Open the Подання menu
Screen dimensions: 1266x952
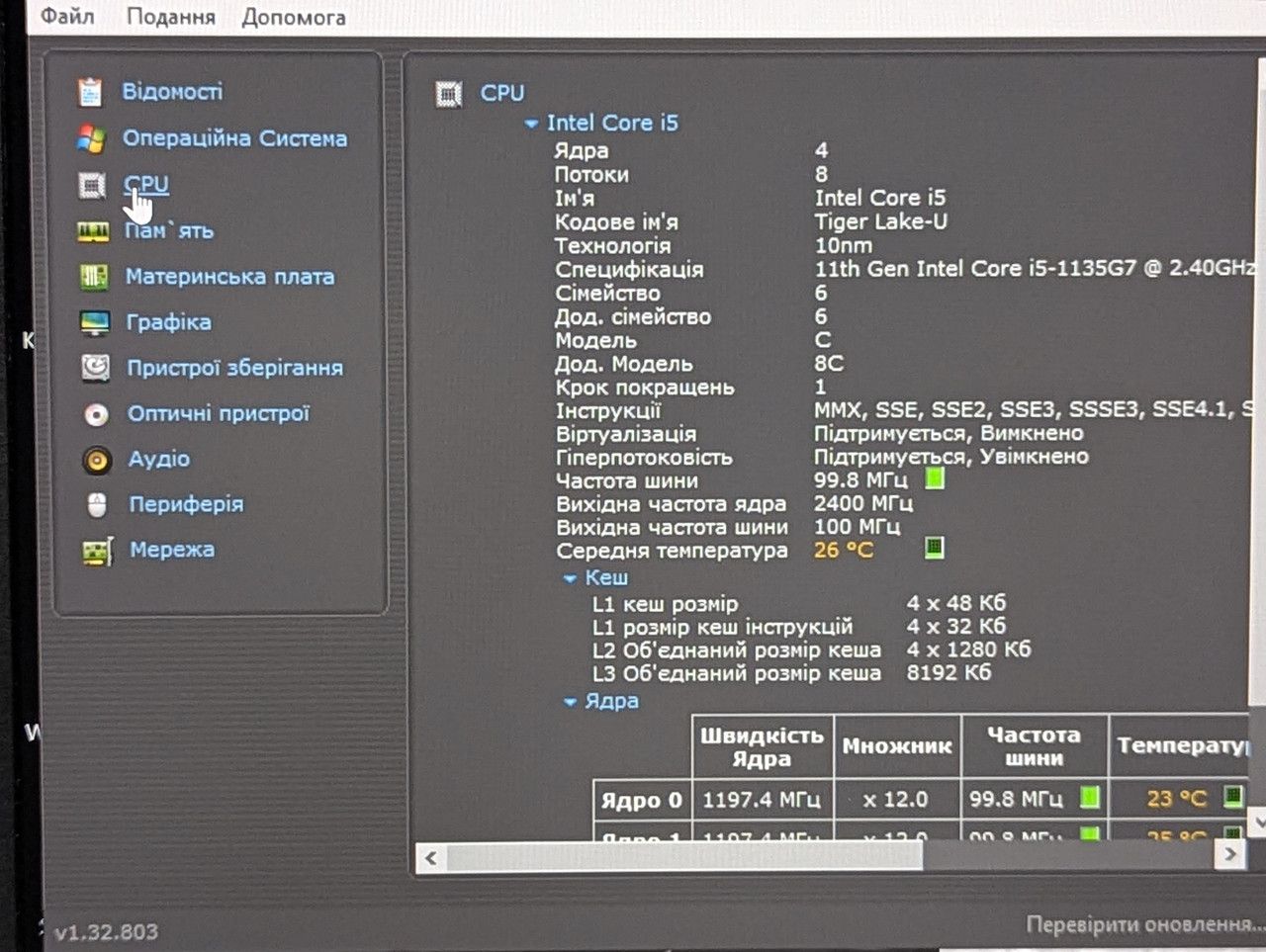(171, 17)
